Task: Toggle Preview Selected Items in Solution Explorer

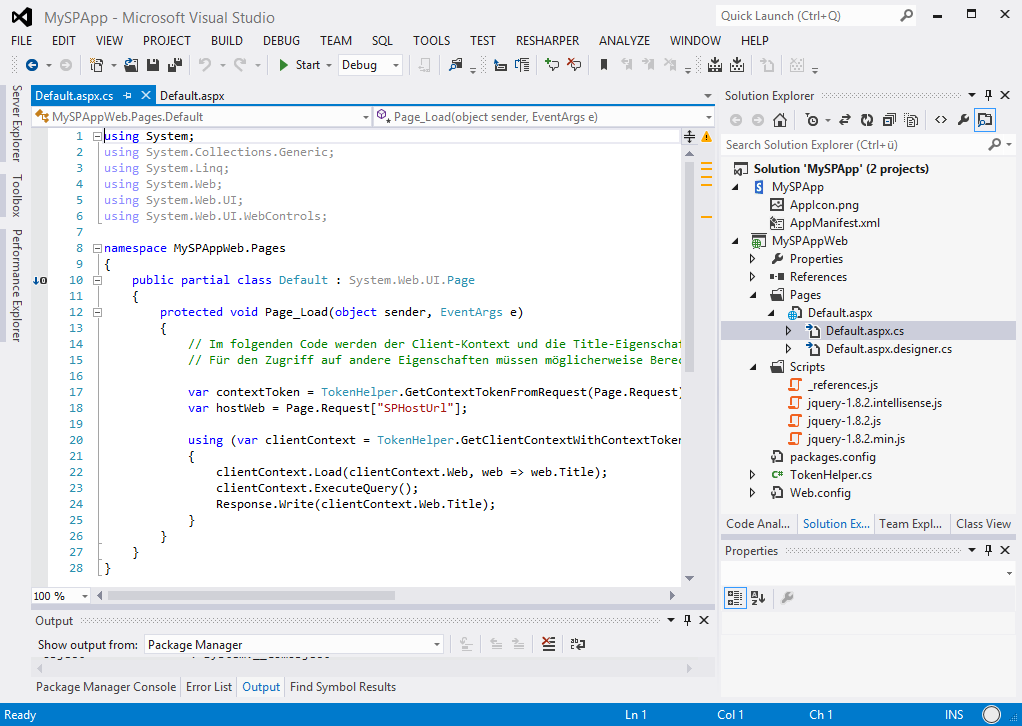Action: tap(986, 120)
